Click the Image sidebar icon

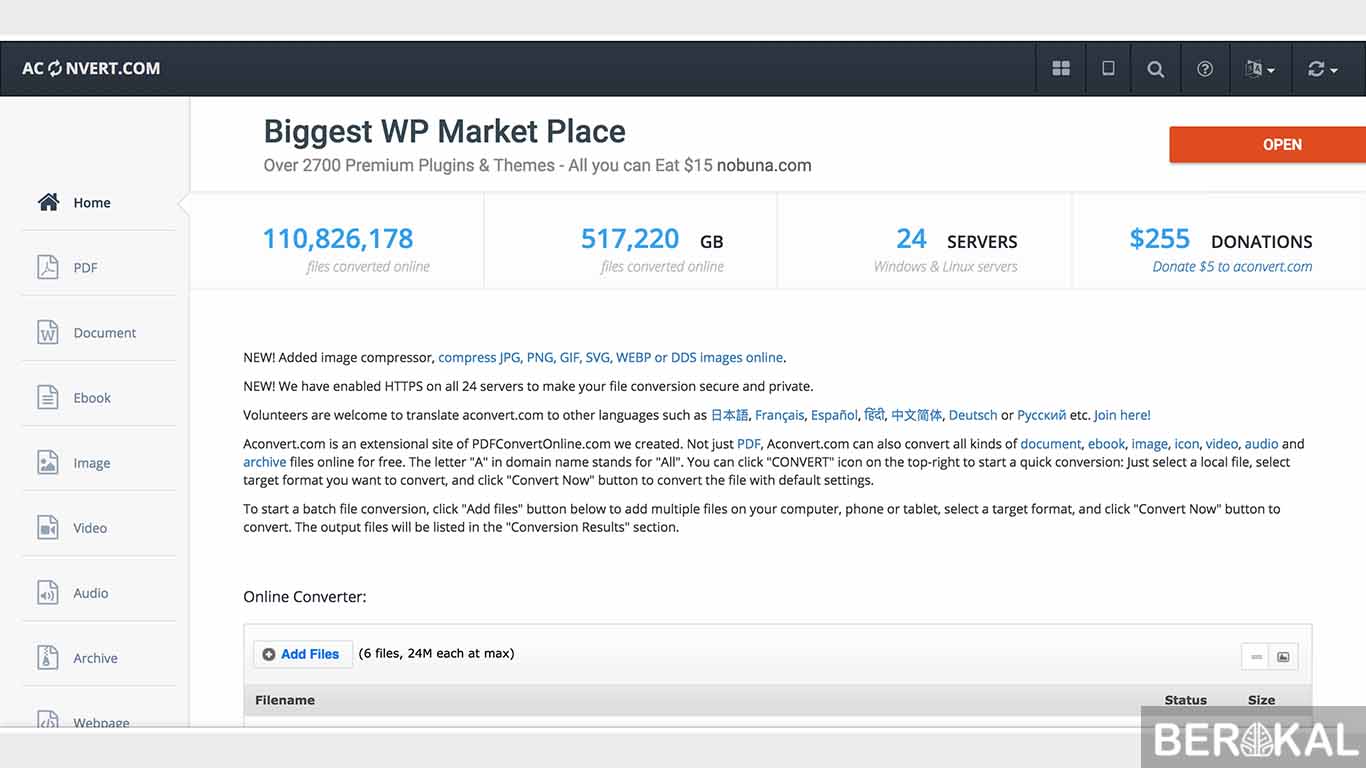(x=48, y=463)
